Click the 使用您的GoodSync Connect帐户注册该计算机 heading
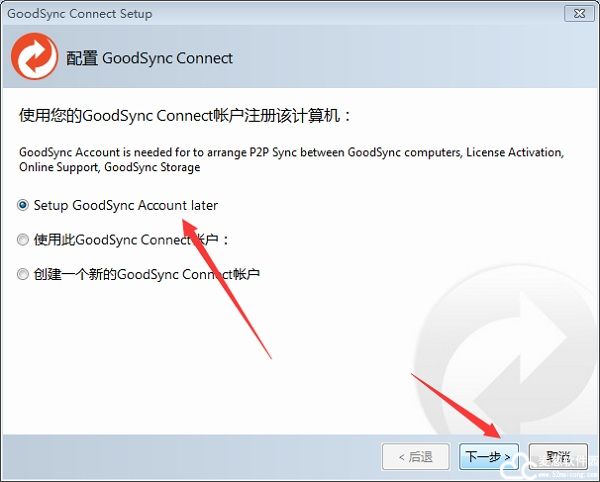Viewport: 600px width, 482px height. [x=185, y=115]
